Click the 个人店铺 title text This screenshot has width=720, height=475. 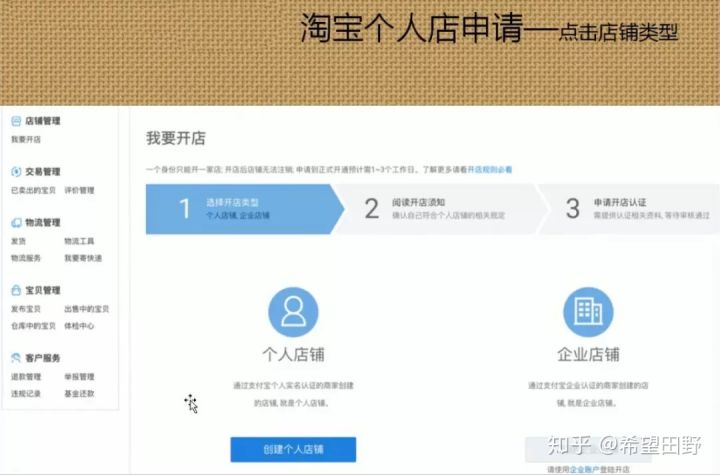pos(293,354)
